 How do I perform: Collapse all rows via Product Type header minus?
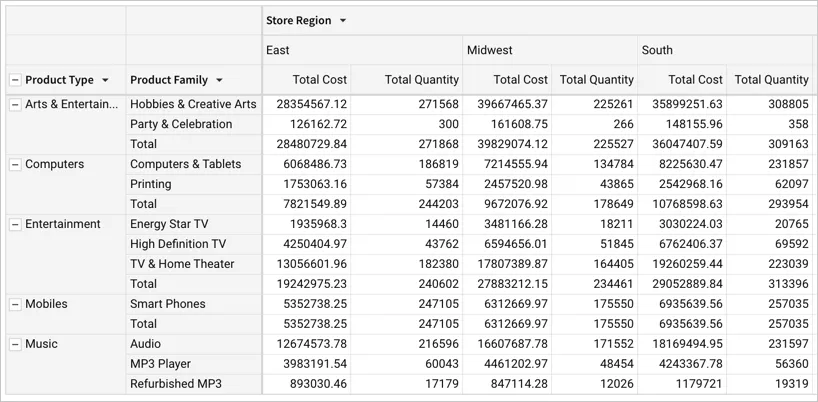coord(15,80)
